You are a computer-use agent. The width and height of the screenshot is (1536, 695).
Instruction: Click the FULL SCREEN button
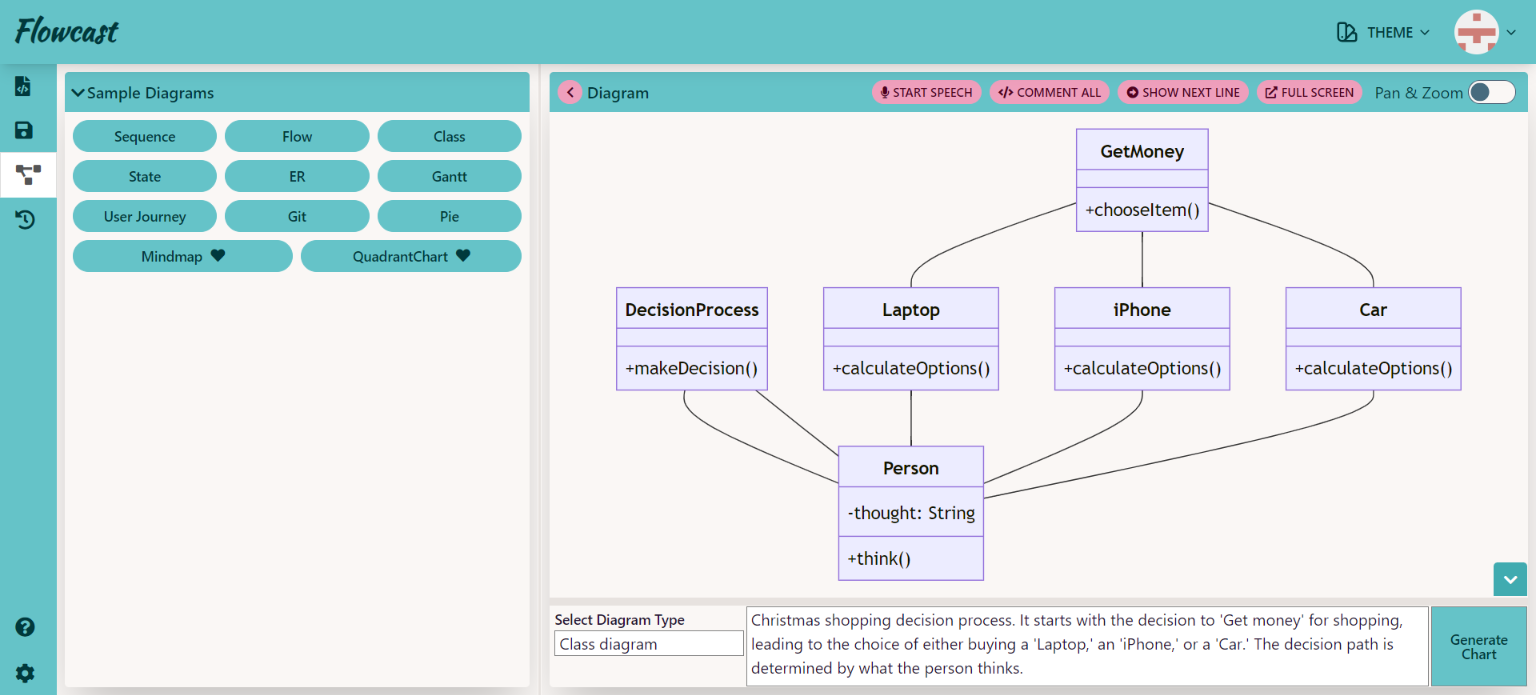click(1309, 93)
